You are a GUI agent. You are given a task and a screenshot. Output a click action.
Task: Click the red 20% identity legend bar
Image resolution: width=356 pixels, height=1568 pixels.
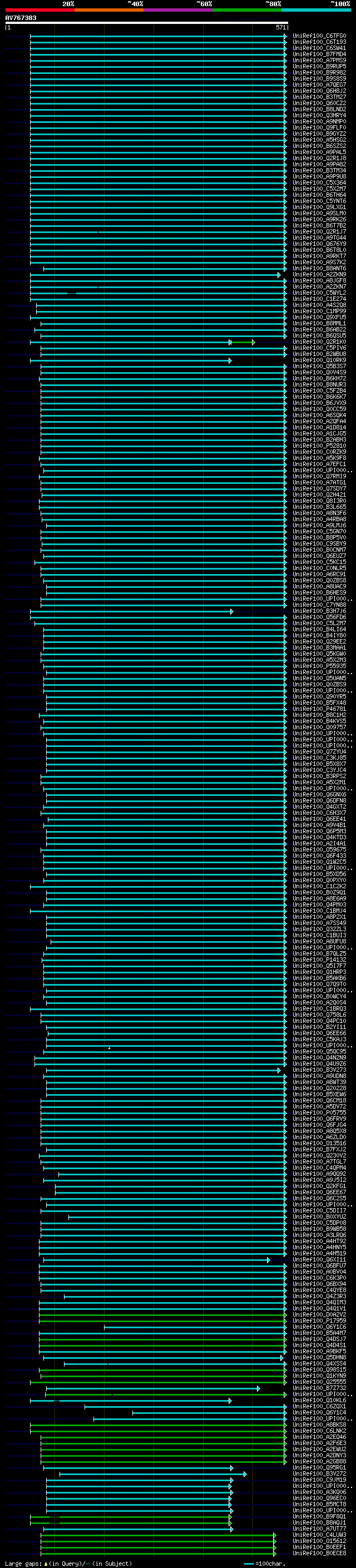pyautogui.click(x=39, y=10)
